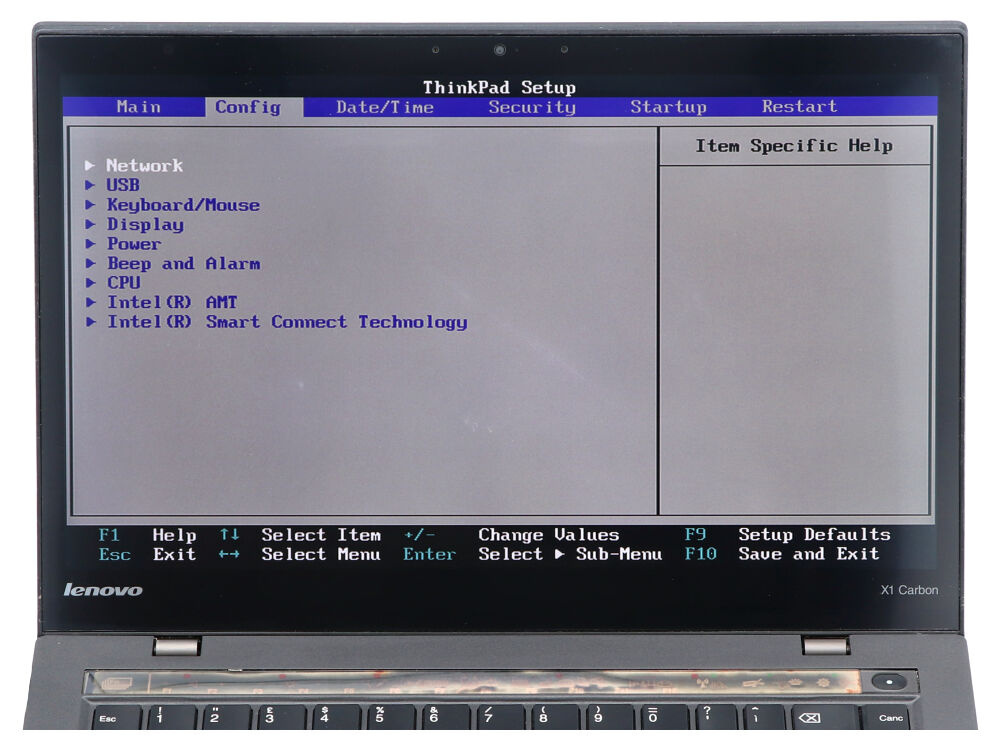Open the Date/Time tab

[384, 107]
